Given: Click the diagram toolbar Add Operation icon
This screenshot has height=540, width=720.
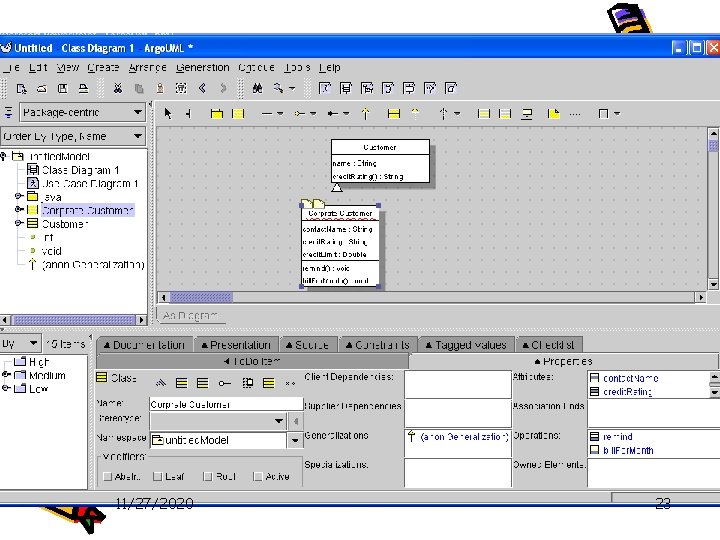Looking at the screenshot, I should click(505, 113).
